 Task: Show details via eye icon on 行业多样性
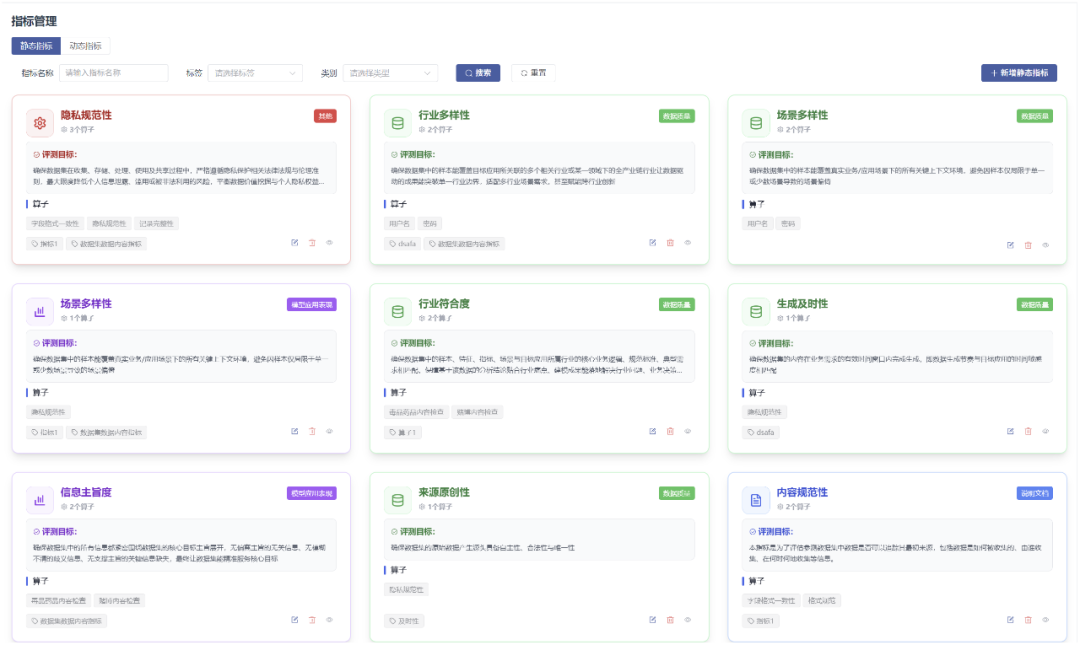click(689, 243)
